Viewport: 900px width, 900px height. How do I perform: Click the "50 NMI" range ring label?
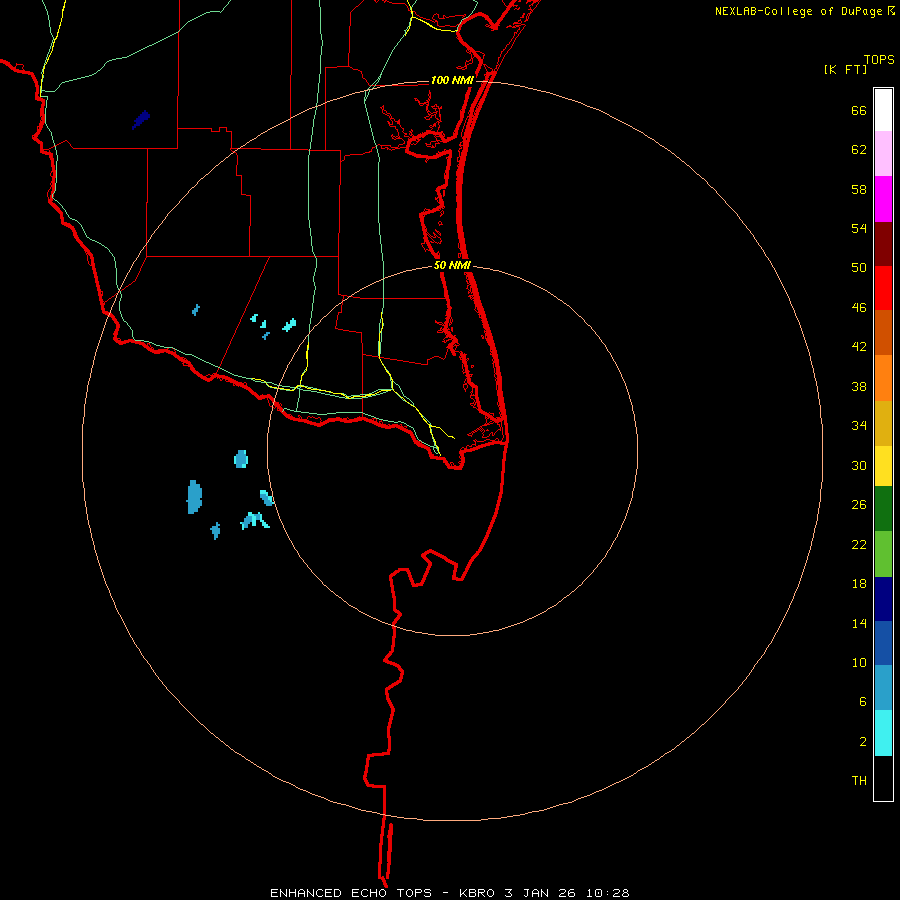[452, 265]
